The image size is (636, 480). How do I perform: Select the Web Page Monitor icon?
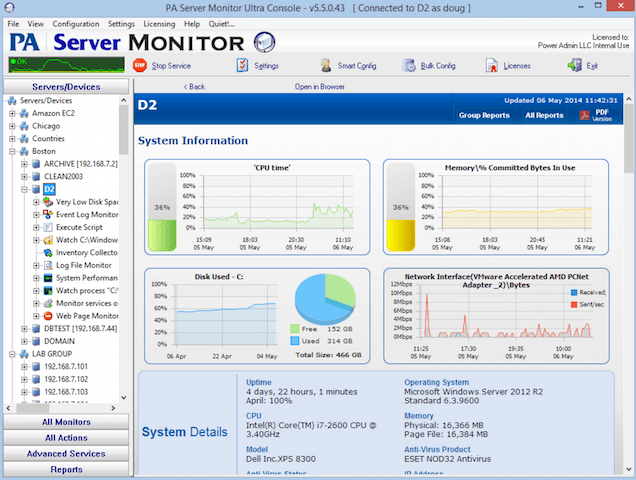[x=48, y=316]
